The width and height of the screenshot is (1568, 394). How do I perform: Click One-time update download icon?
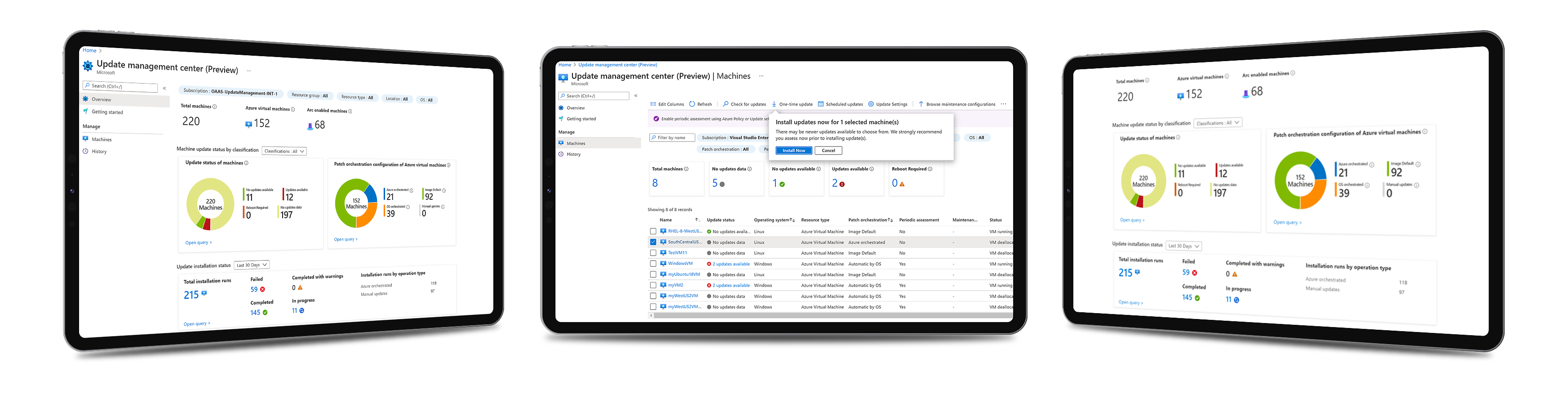pyautogui.click(x=774, y=104)
